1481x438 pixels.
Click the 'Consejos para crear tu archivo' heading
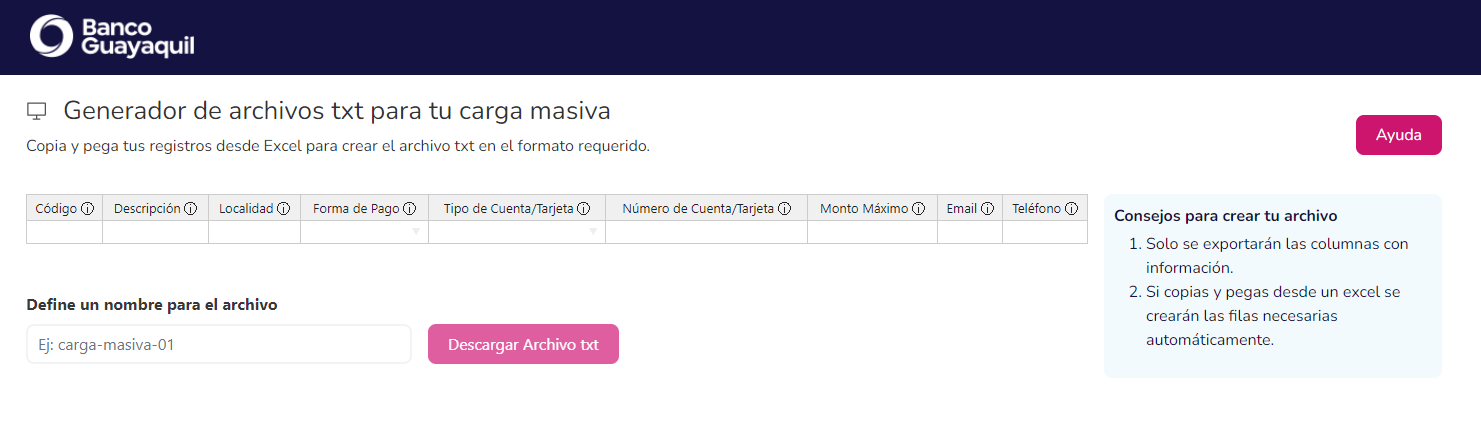[1226, 216]
